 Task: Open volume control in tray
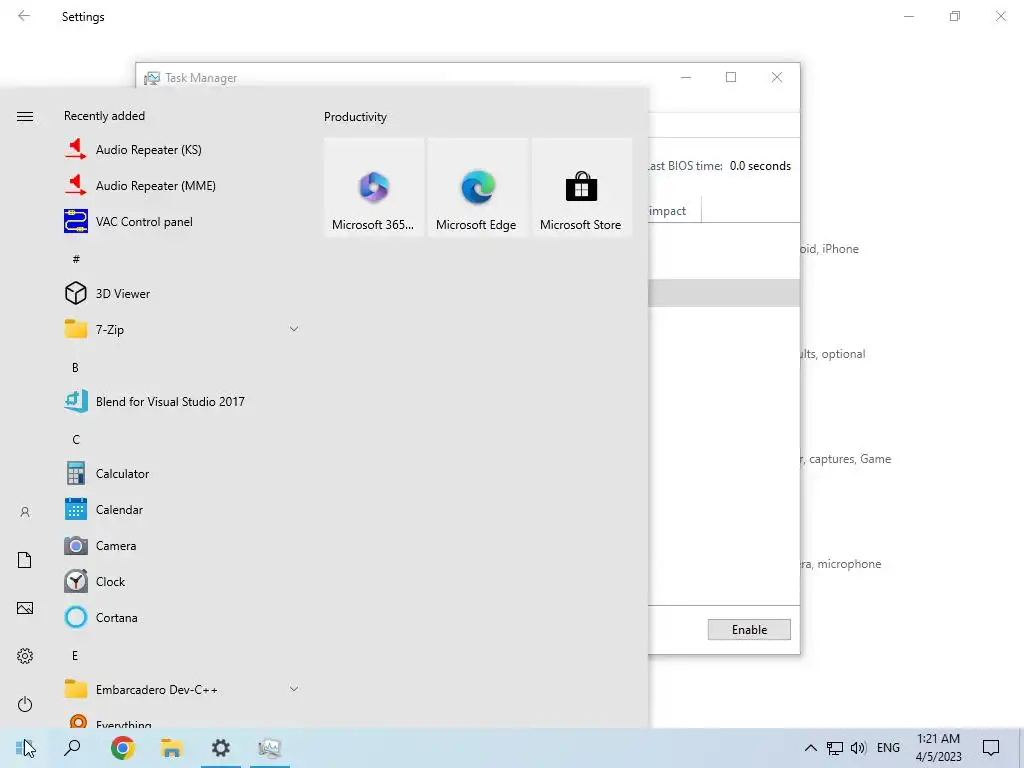858,748
